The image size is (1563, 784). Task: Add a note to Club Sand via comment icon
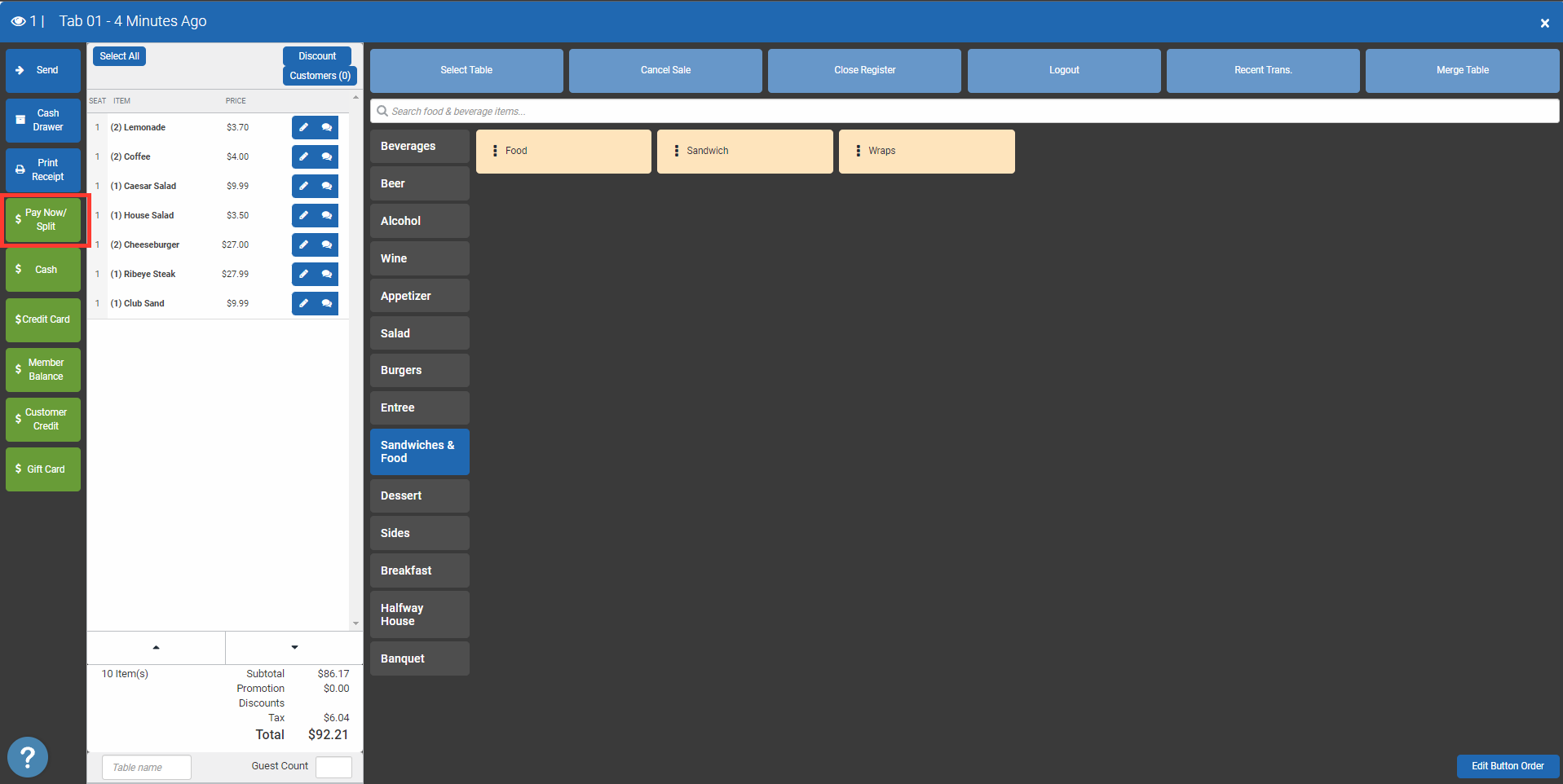click(327, 303)
